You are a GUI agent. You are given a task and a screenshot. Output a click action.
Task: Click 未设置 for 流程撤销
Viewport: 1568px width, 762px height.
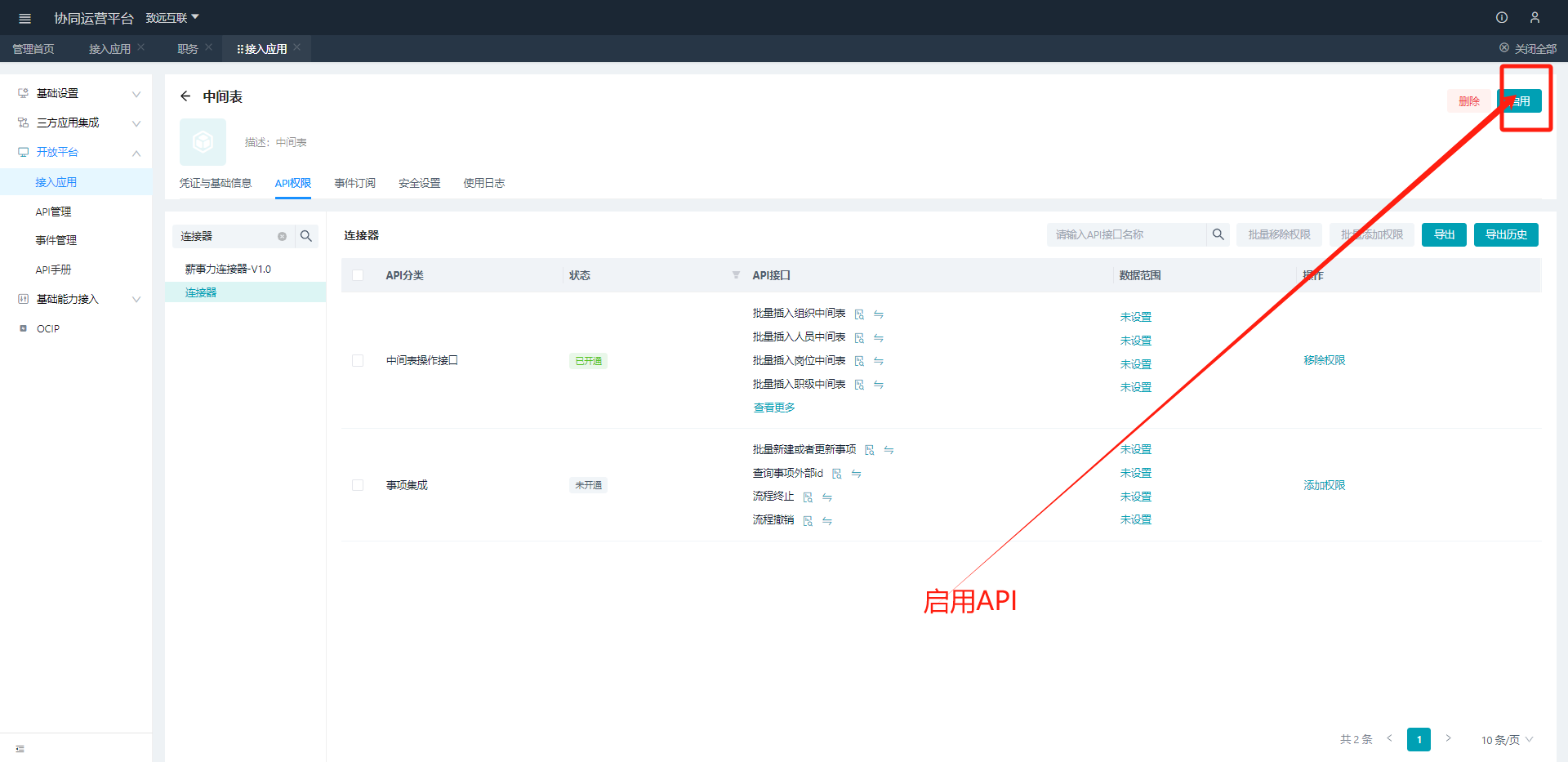[x=1136, y=520]
